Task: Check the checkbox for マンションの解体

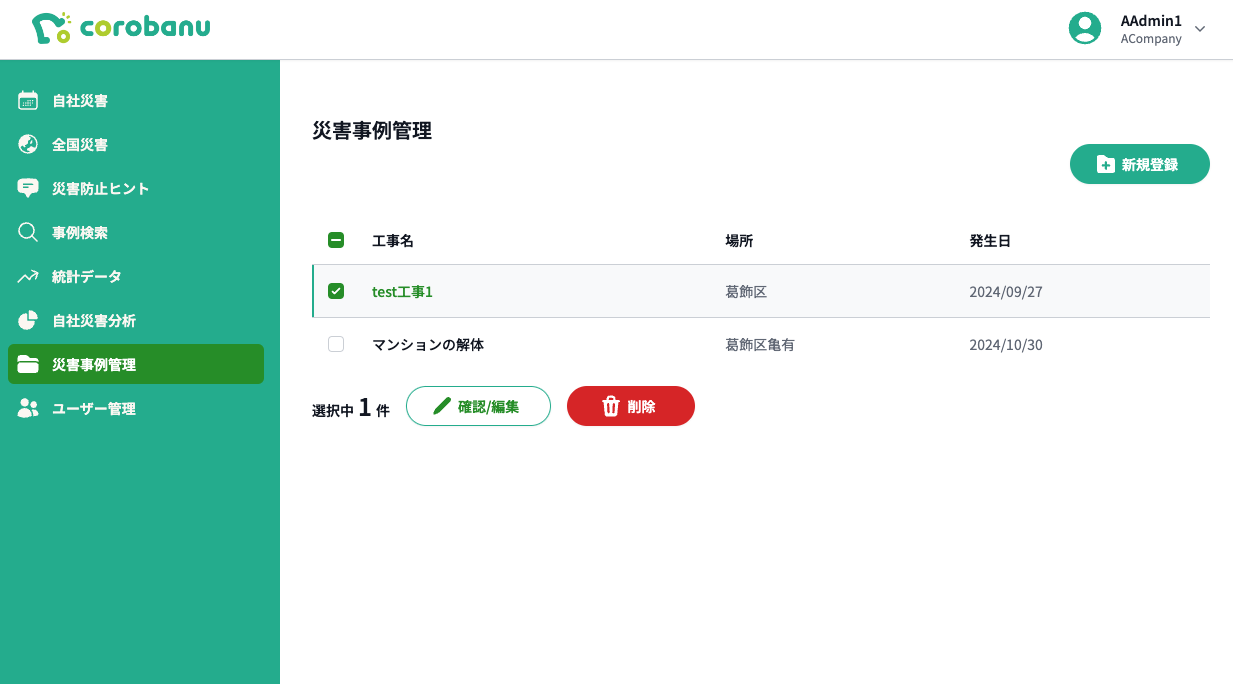Action: tap(336, 344)
